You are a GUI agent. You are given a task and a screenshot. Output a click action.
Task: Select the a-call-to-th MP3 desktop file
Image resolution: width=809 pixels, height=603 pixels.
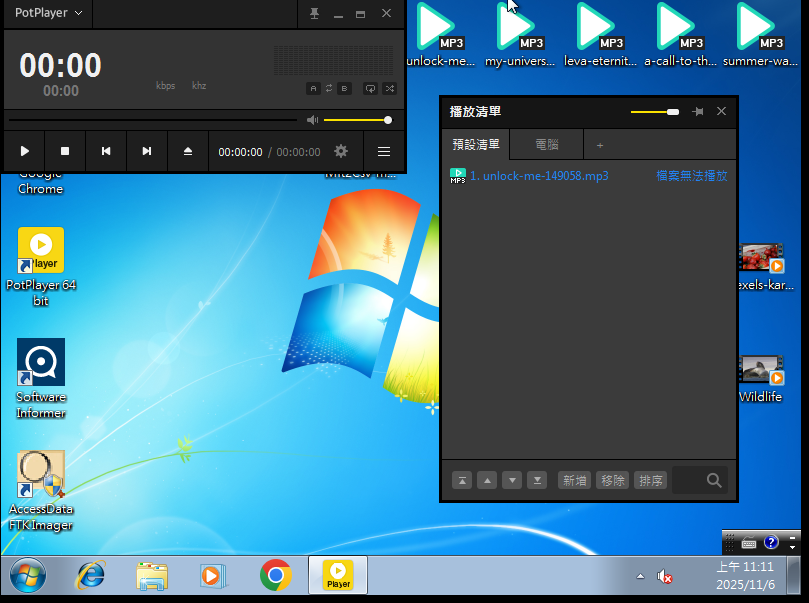tap(680, 35)
